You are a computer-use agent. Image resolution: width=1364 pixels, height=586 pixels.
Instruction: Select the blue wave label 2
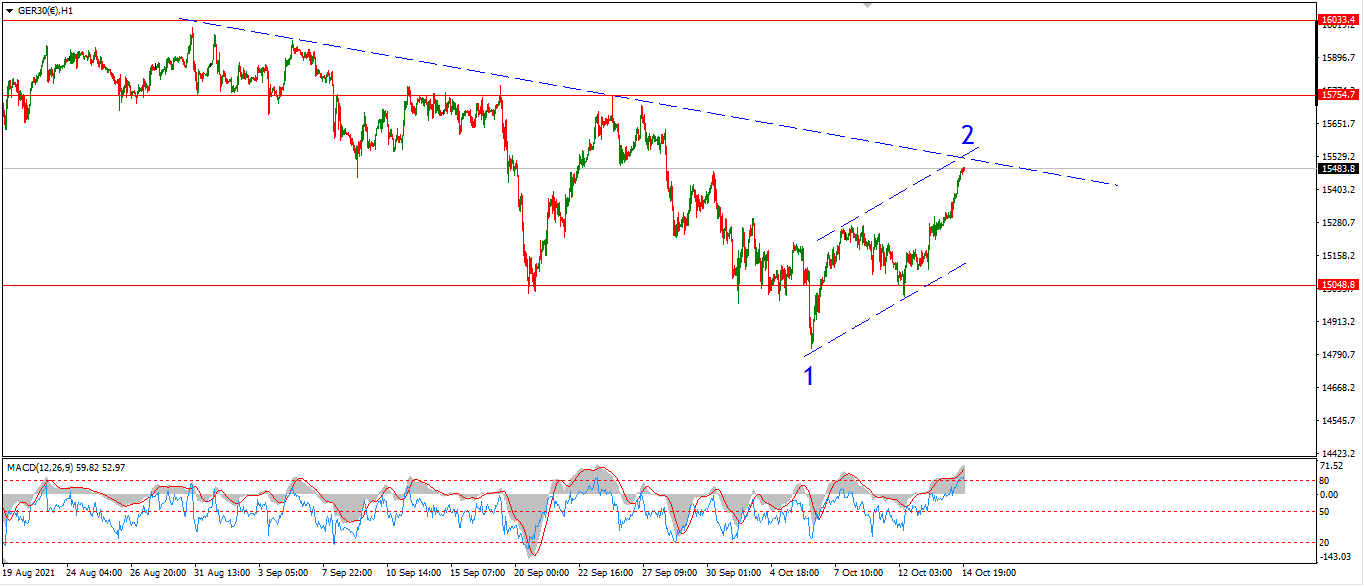(967, 135)
